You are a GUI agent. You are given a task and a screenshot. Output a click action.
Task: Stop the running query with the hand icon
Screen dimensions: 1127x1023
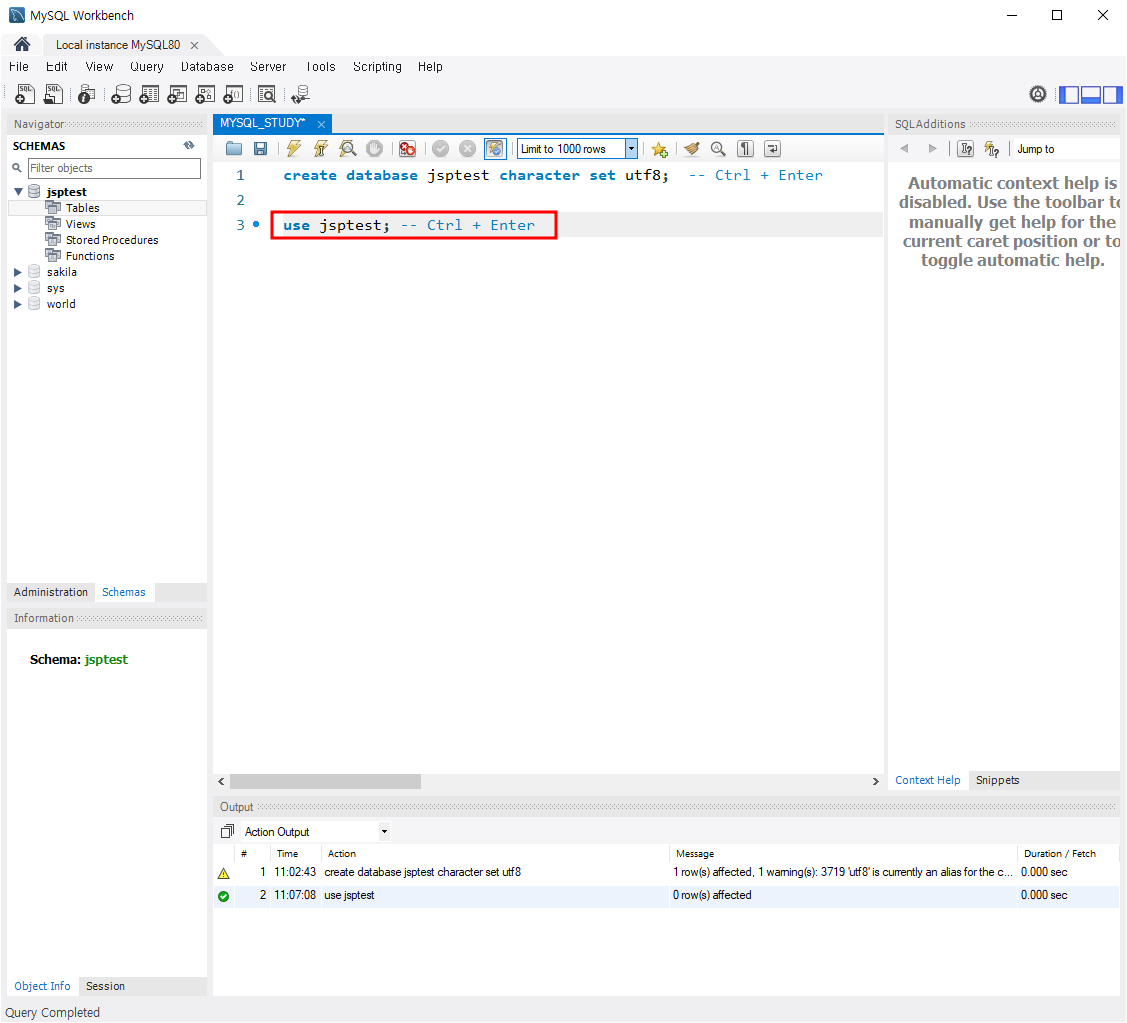click(x=374, y=149)
